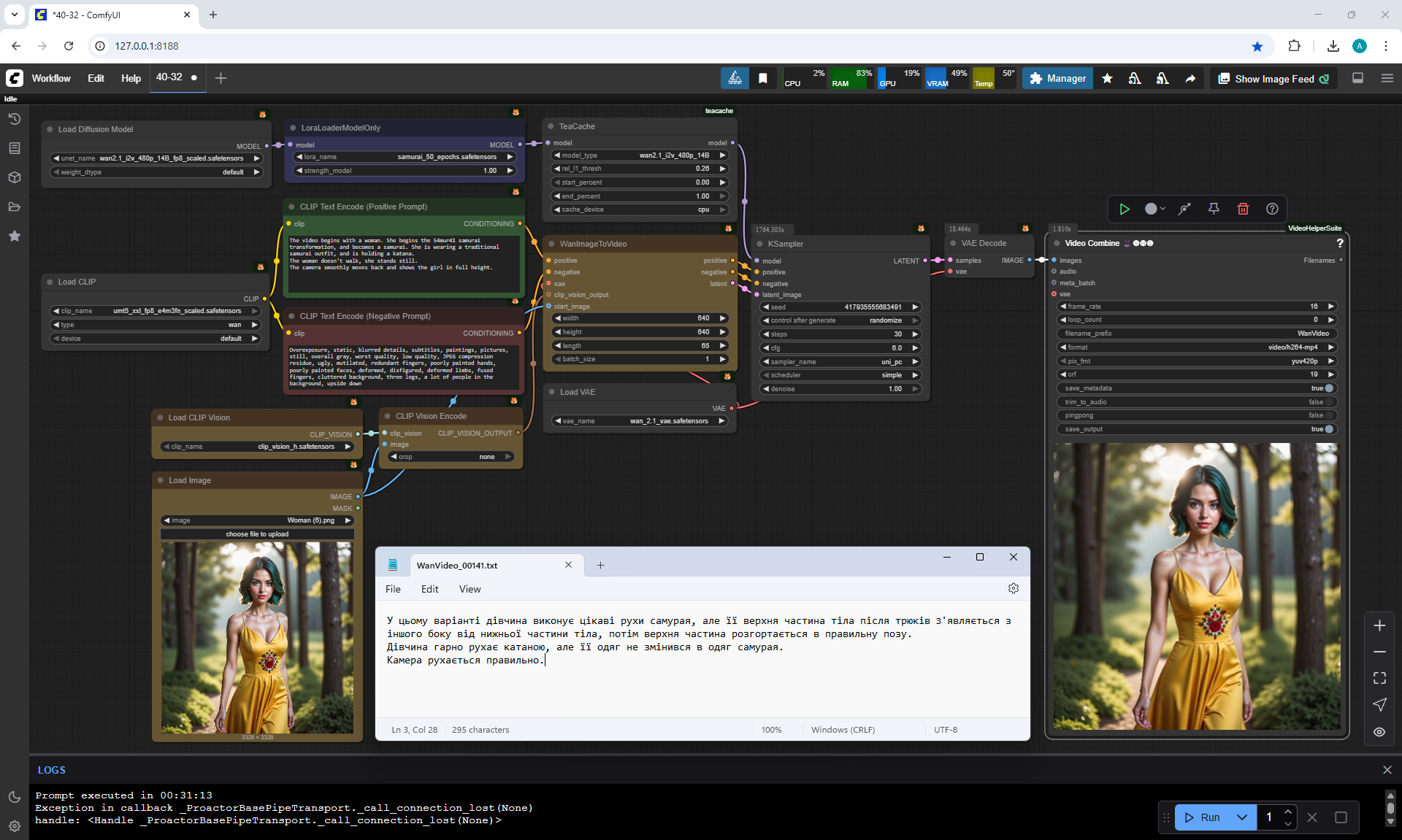Viewport: 1402px width, 840px height.
Task: Open the View menu in Notepad
Action: pos(470,589)
